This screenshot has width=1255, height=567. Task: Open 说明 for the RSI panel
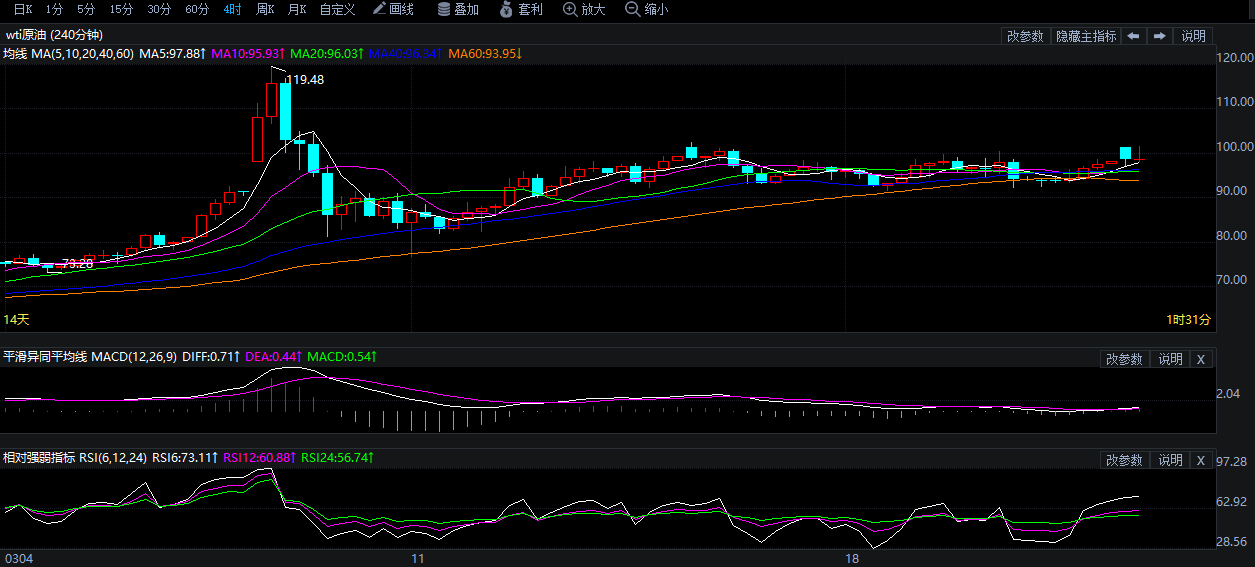tap(1170, 460)
